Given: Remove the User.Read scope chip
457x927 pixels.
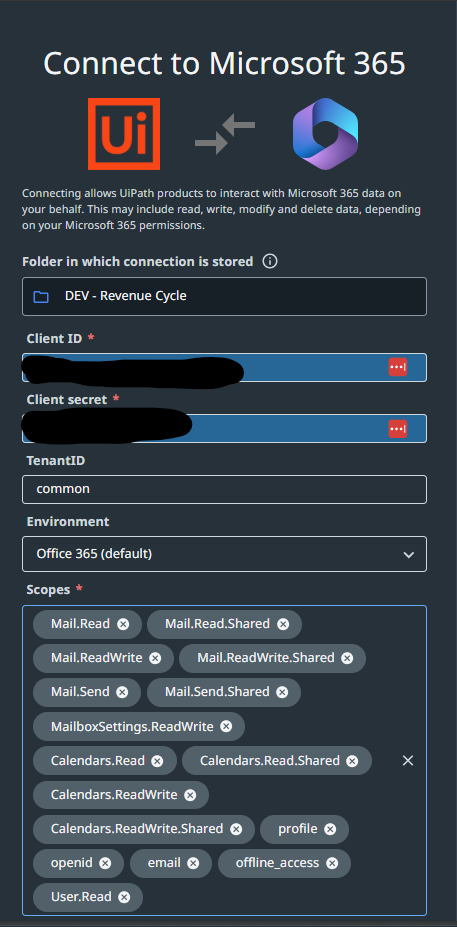Looking at the screenshot, I should [x=124, y=897].
